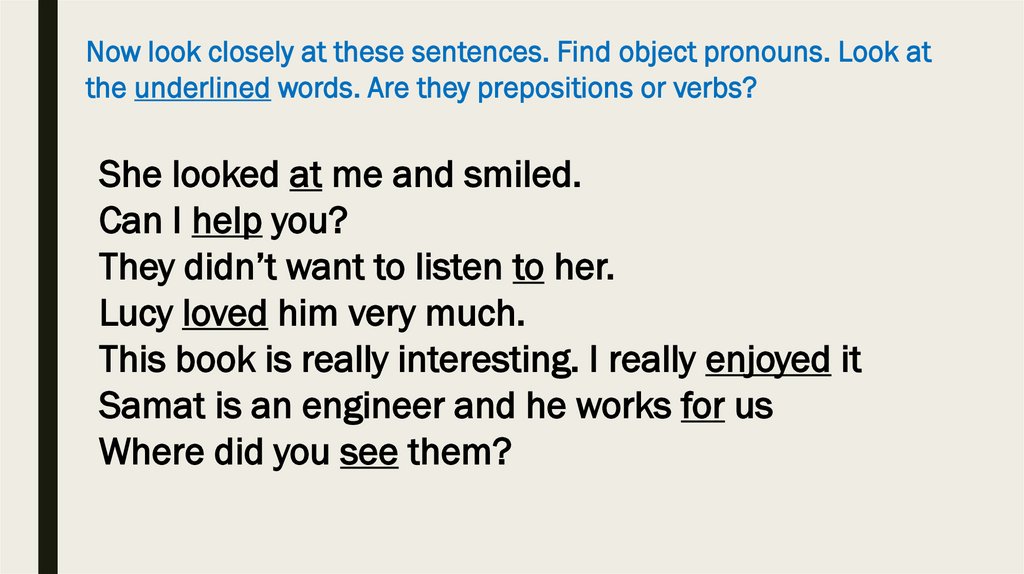1024x574 pixels.
Task: Click the underlined word 'loved'
Action: pyautogui.click(x=225, y=314)
